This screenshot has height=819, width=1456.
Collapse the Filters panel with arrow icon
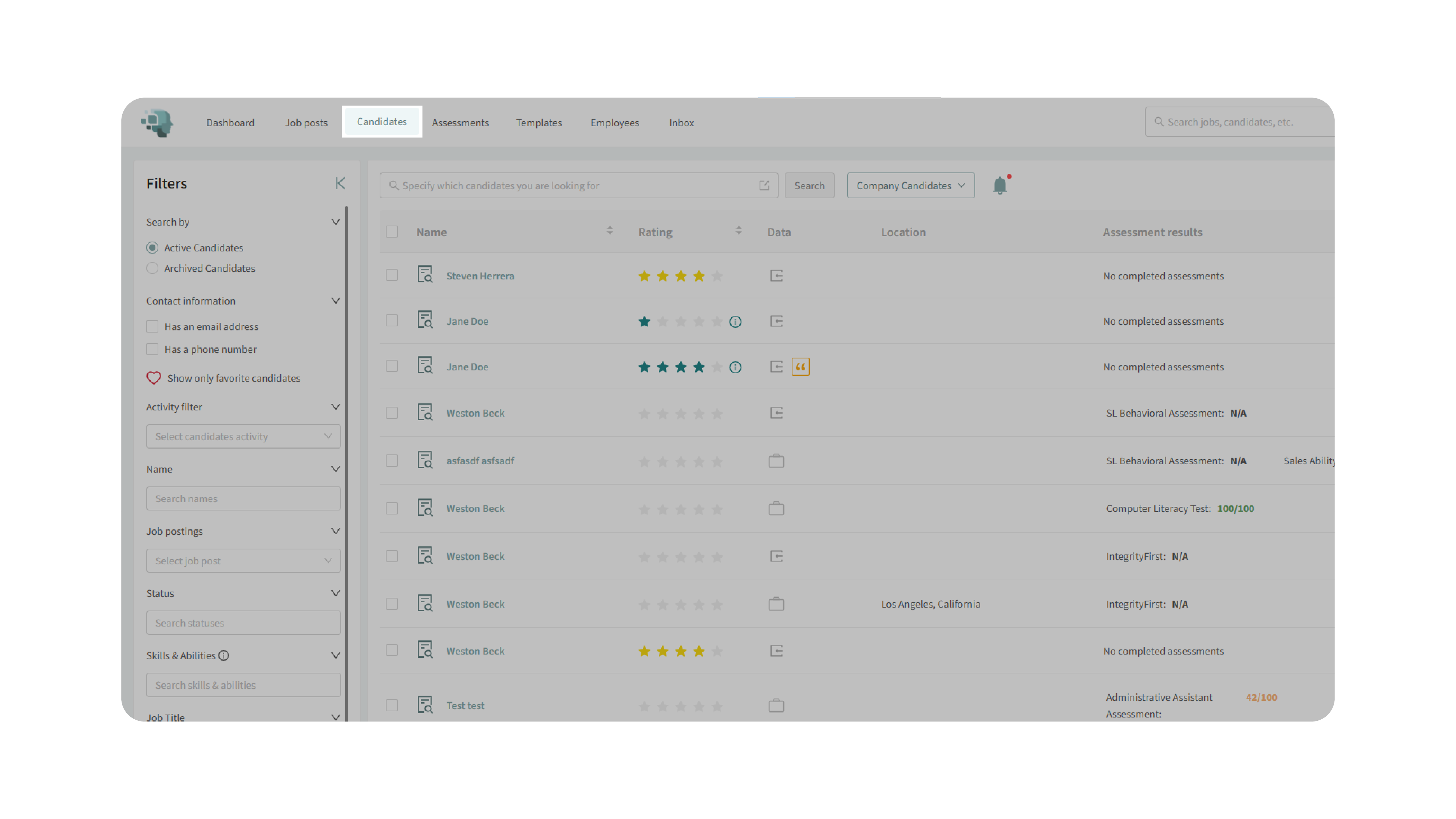pos(340,183)
